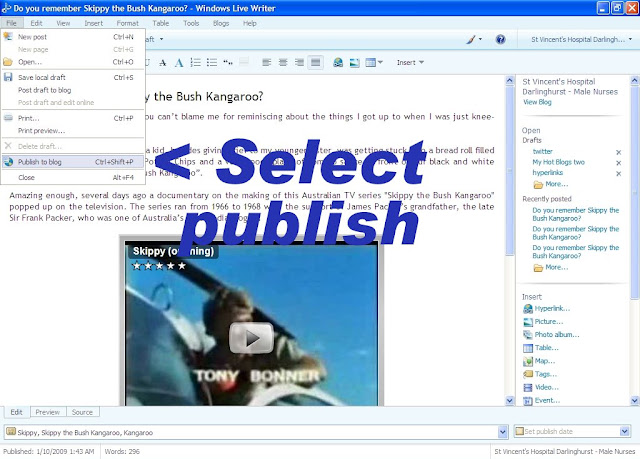Open the Insert menu in menu bar
Viewport: 640px width, 459px height.
[x=93, y=23]
